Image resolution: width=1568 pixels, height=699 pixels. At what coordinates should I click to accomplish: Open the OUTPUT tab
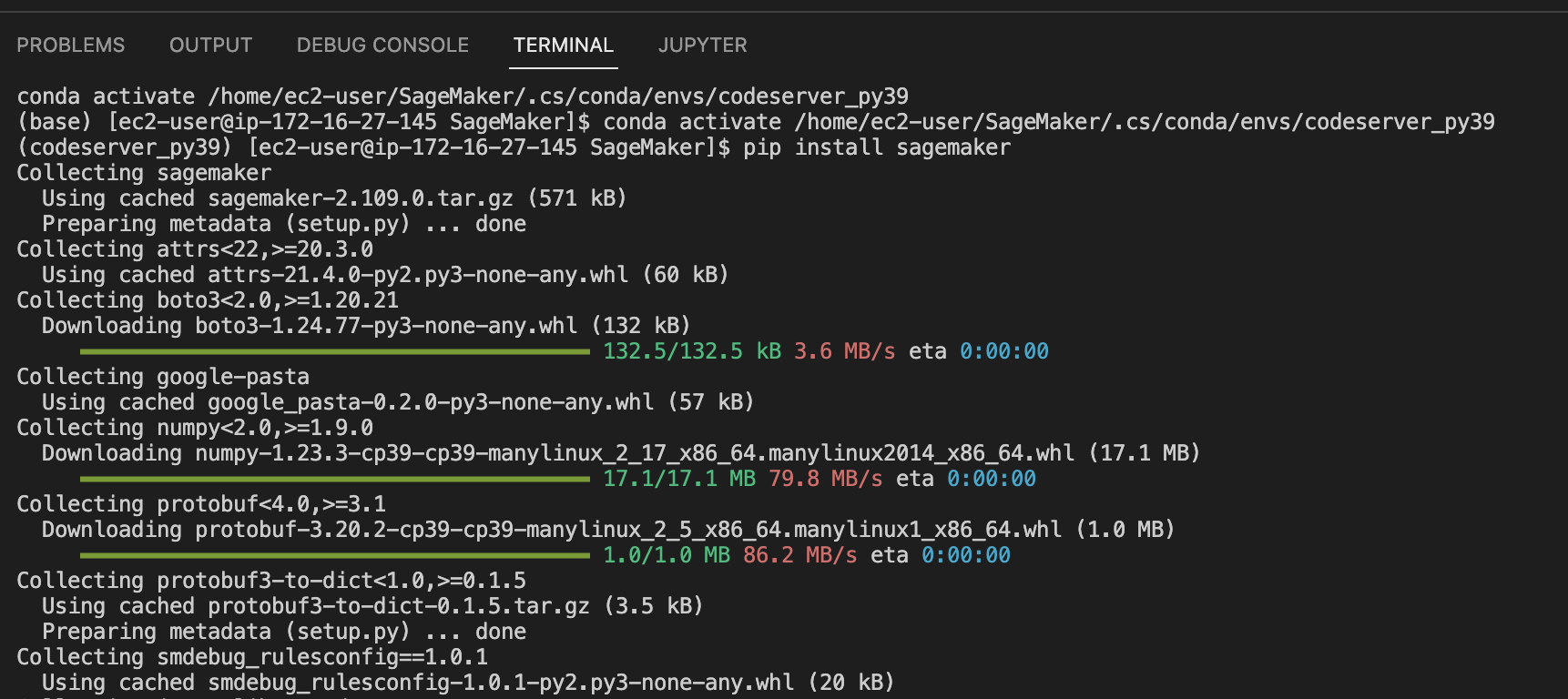click(x=210, y=46)
